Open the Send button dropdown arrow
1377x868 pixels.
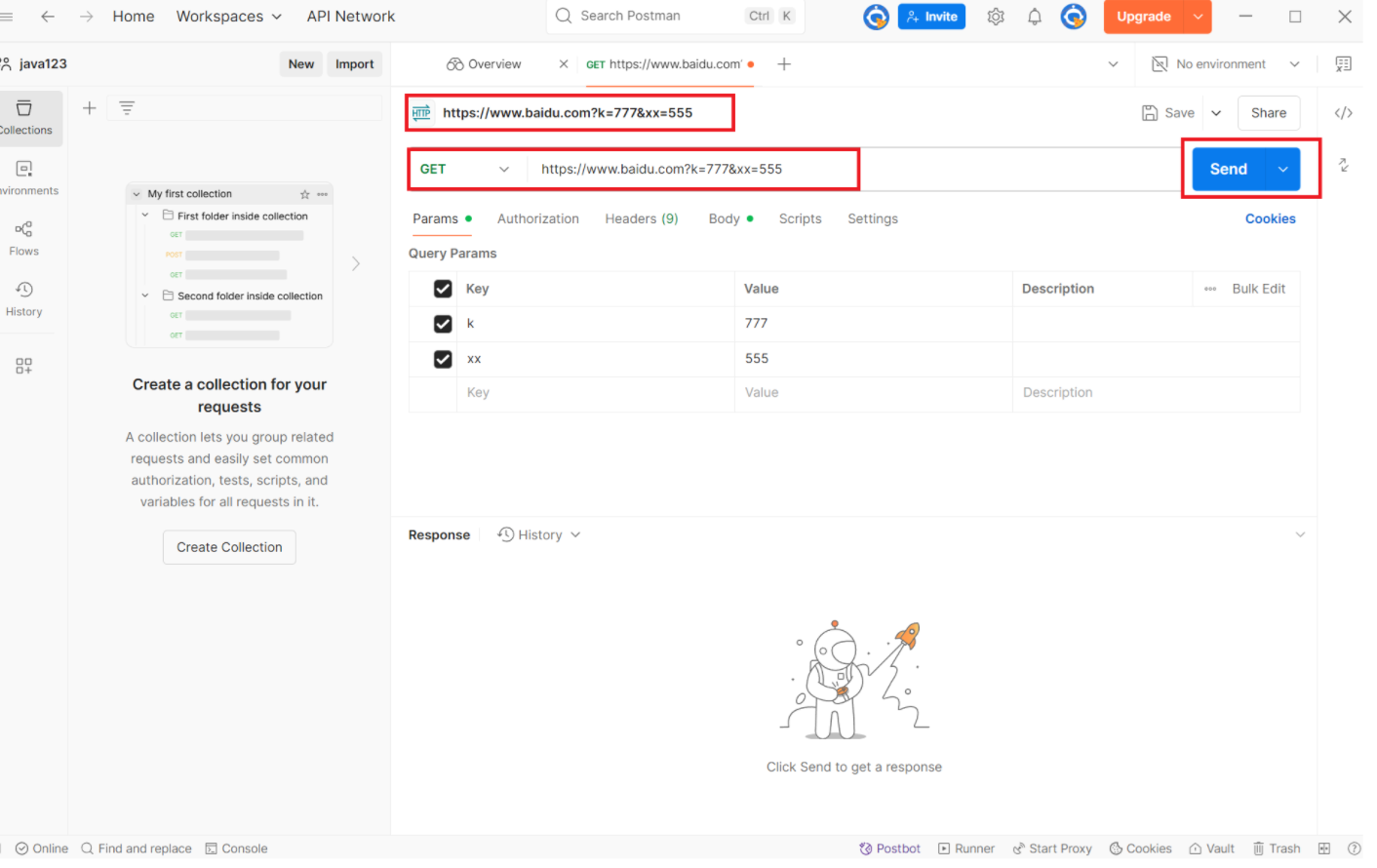click(x=1283, y=170)
